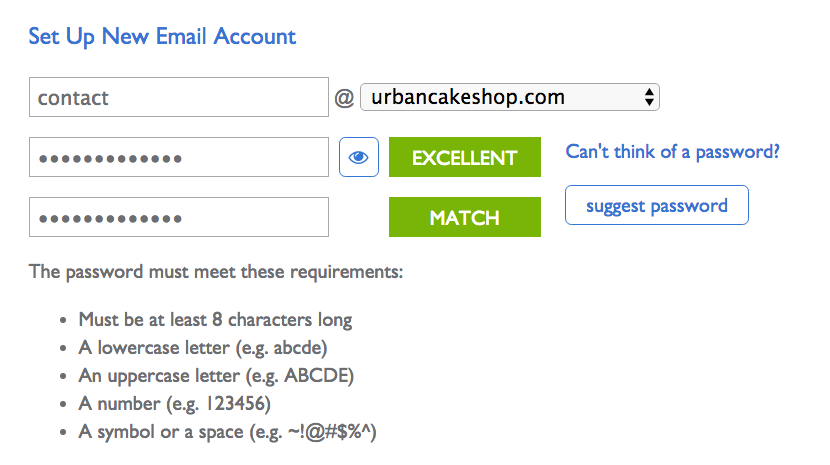Click the masked dots in confirm password
Image resolution: width=830 pixels, height=465 pixels.
click(110, 219)
